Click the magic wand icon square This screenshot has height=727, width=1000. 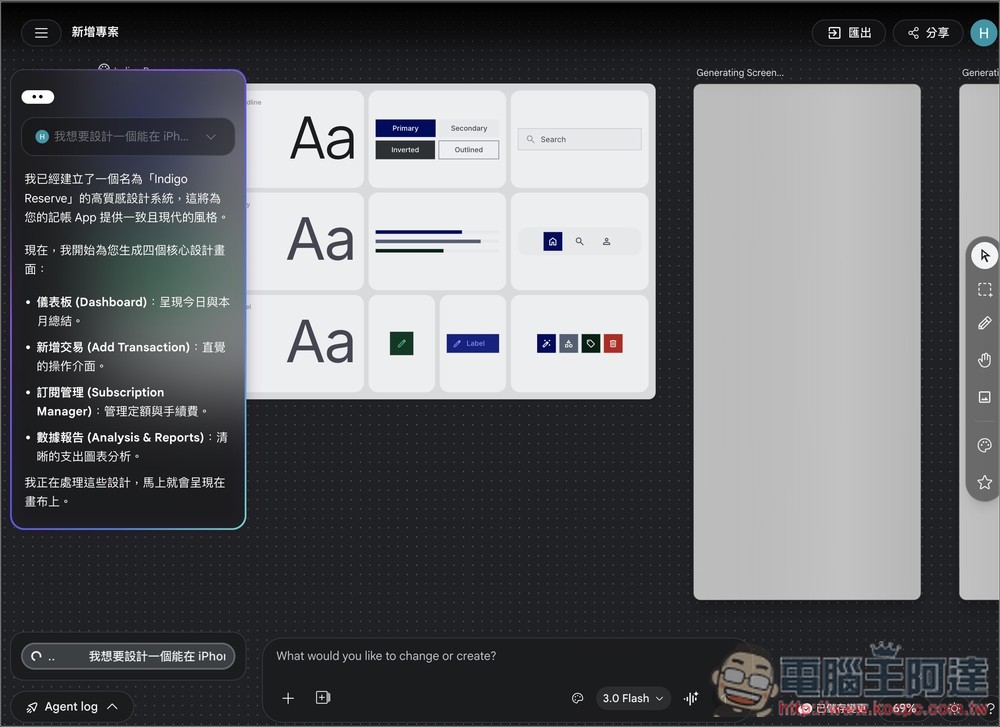[546, 344]
